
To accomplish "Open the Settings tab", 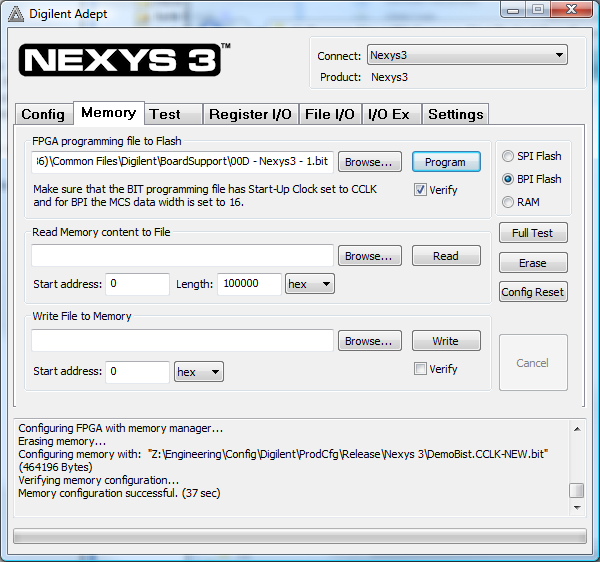I will pos(455,114).
